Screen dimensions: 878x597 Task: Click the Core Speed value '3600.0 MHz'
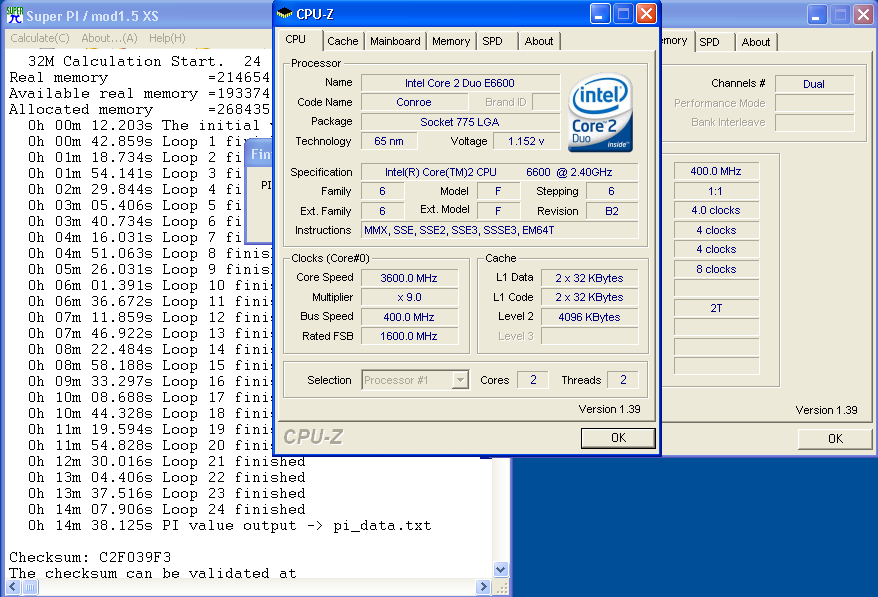point(409,278)
